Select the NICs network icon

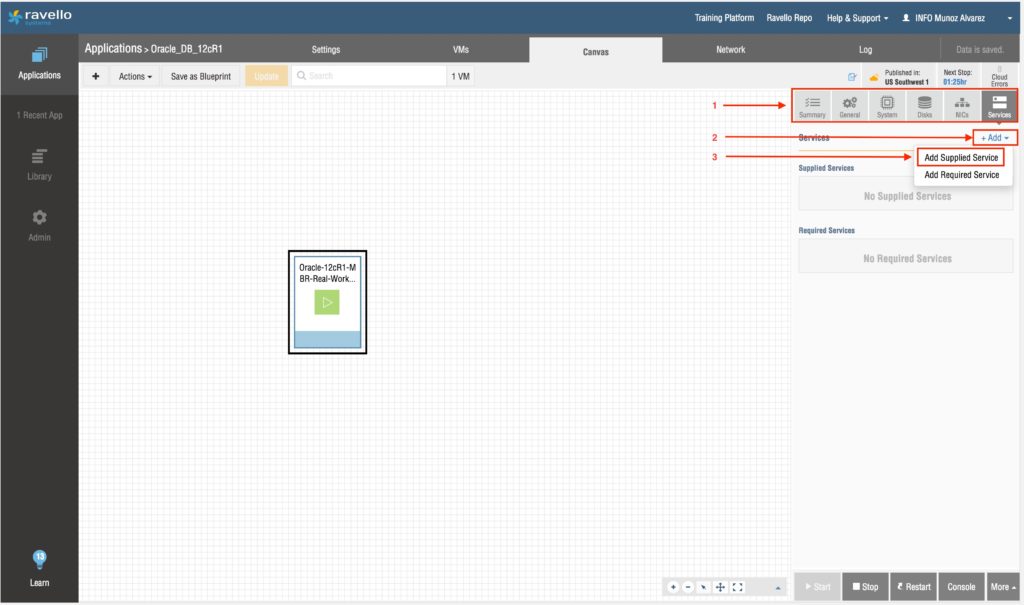961,106
